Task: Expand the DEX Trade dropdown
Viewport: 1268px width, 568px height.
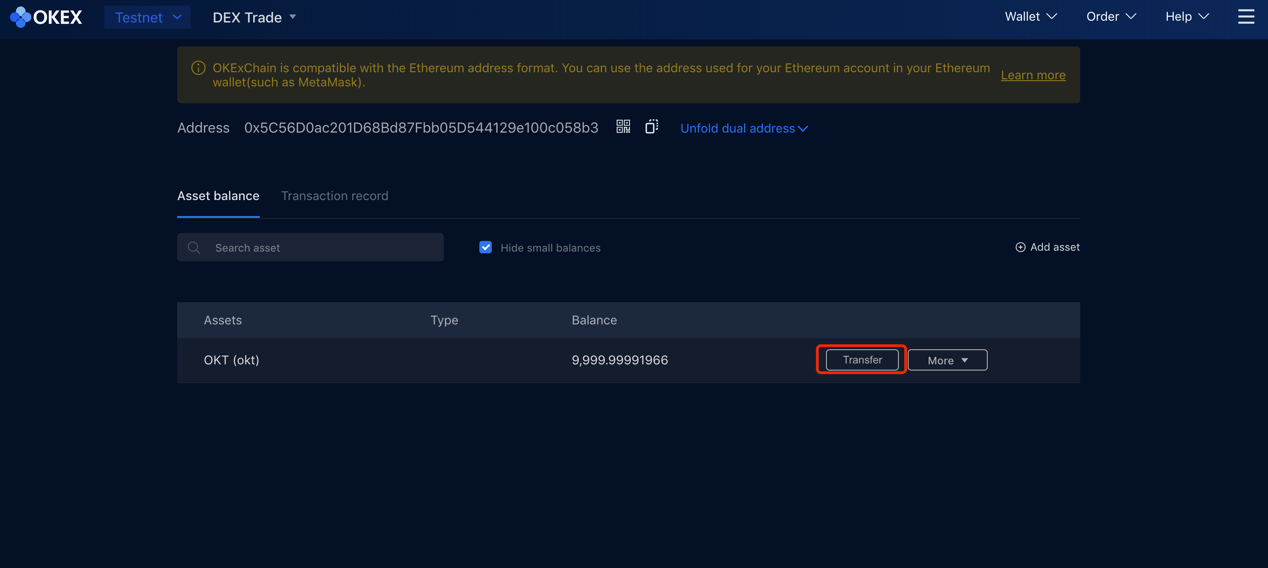Action: click(254, 17)
